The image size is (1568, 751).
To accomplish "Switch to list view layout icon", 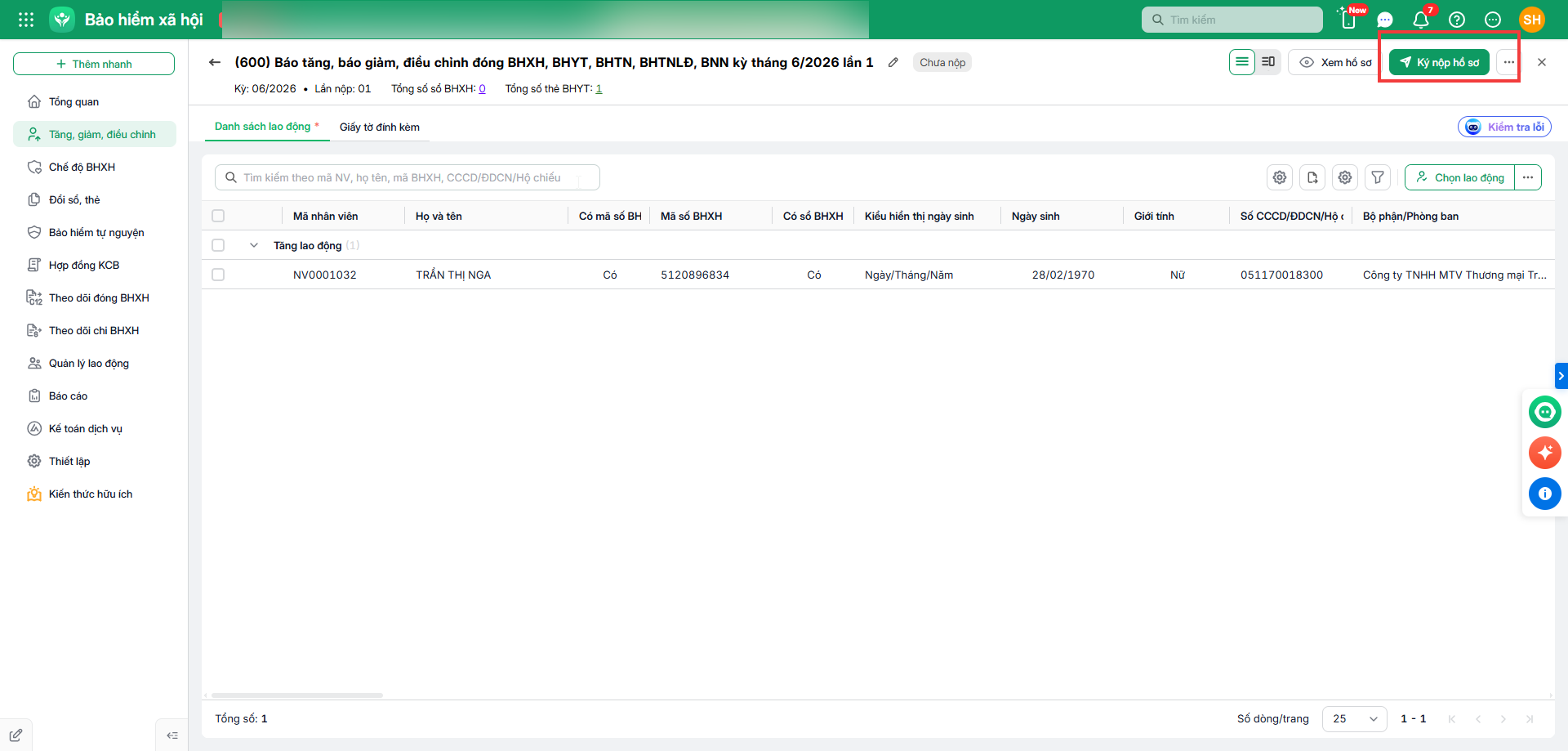I will 1242,62.
